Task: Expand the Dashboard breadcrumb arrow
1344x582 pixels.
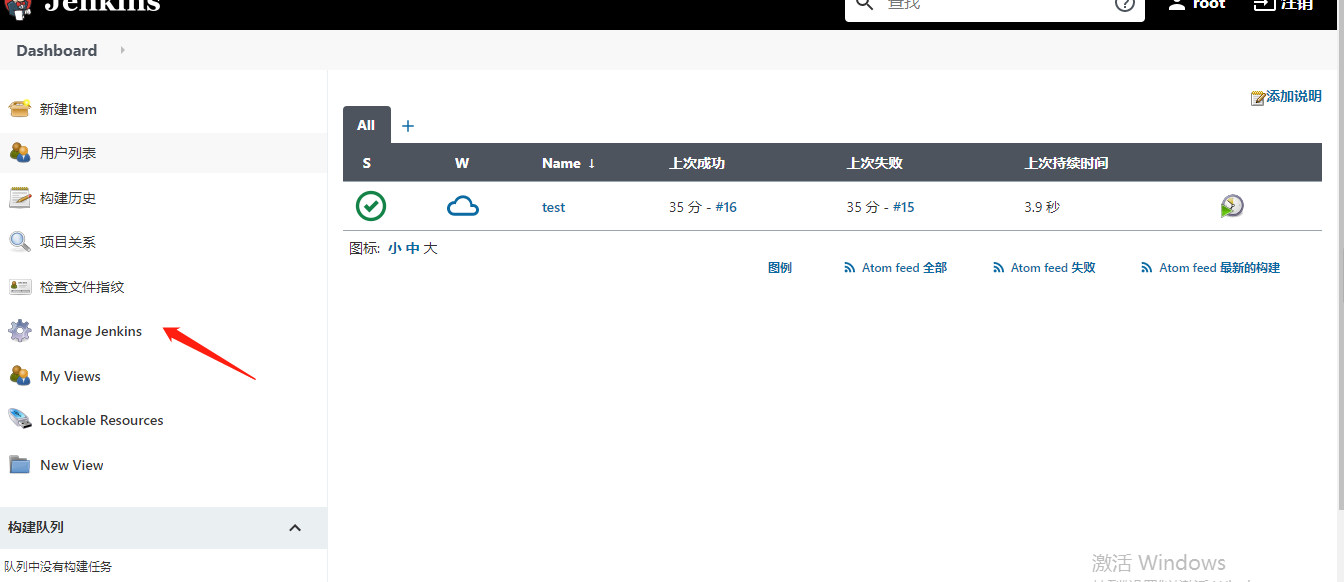Action: point(123,49)
